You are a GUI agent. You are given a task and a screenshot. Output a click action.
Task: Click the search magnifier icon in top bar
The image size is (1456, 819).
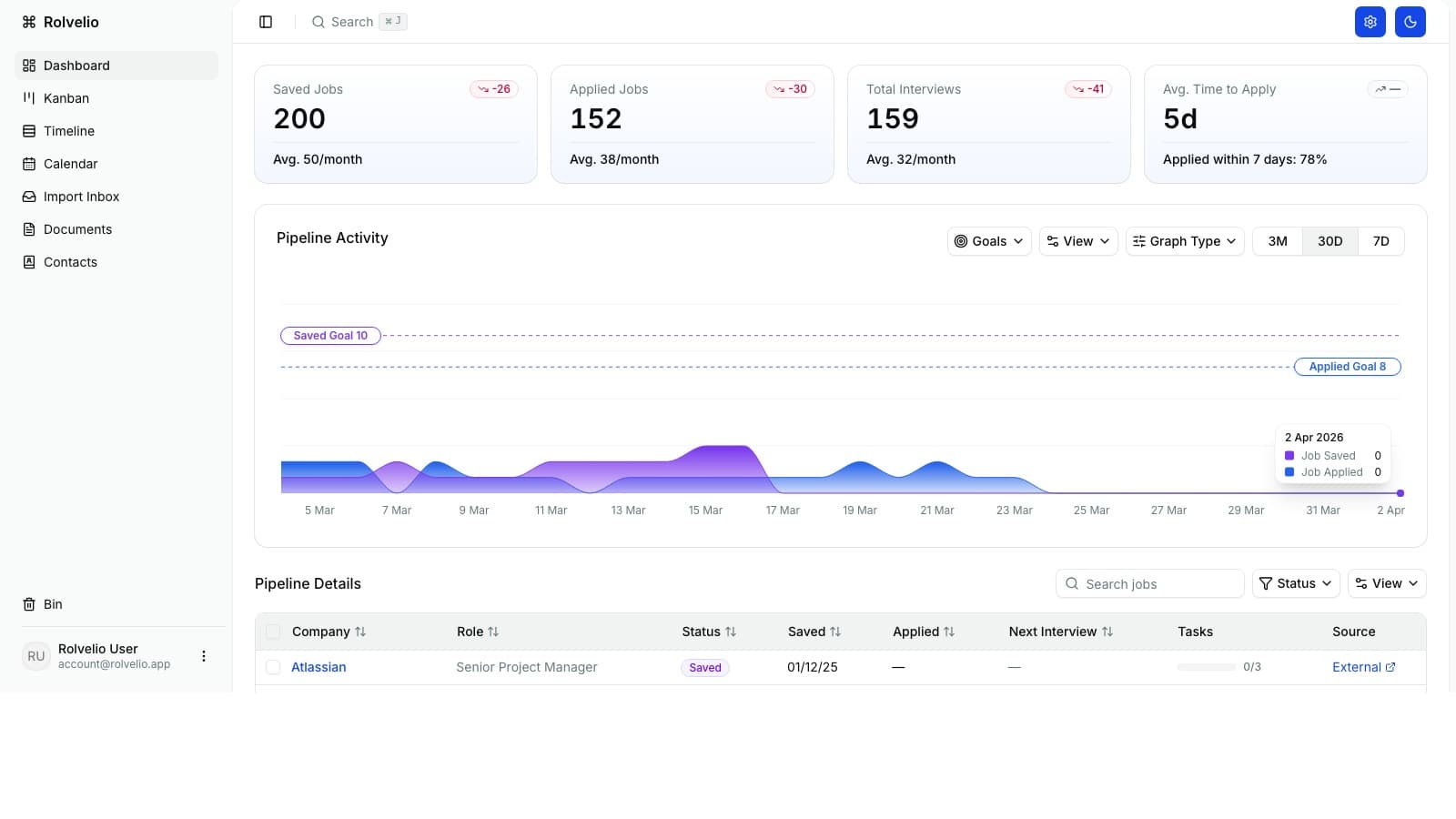tap(318, 22)
